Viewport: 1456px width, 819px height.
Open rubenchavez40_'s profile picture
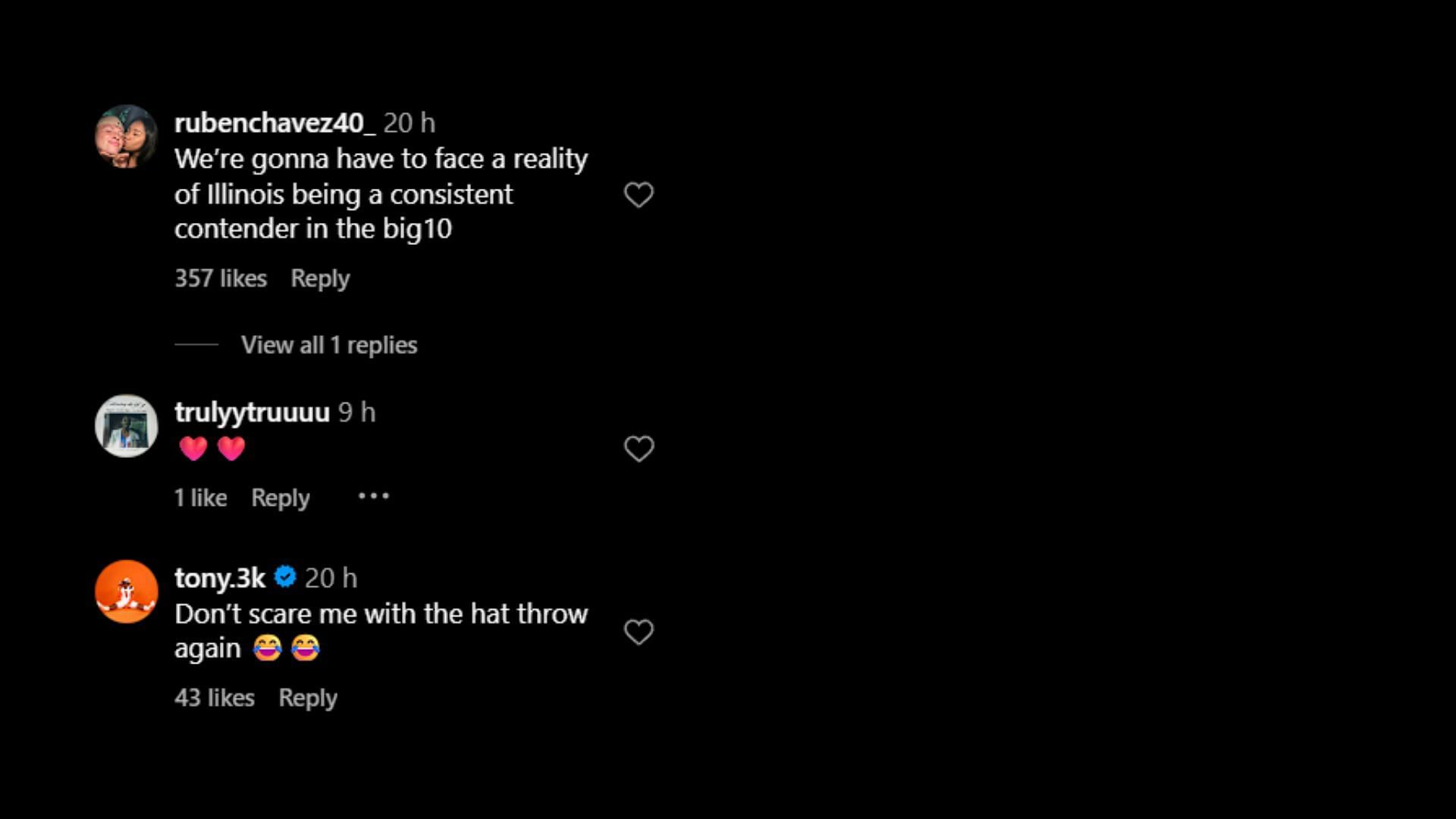[126, 136]
